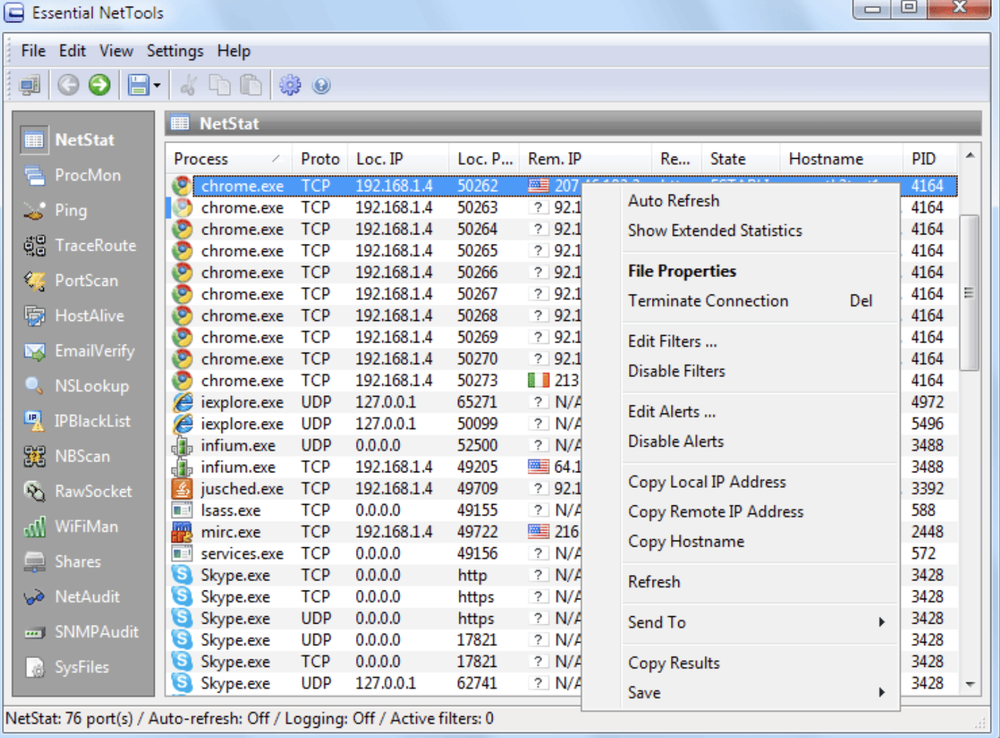Click the scroll up arrow in NetStat list
The width and height of the screenshot is (1000, 738).
(970, 155)
